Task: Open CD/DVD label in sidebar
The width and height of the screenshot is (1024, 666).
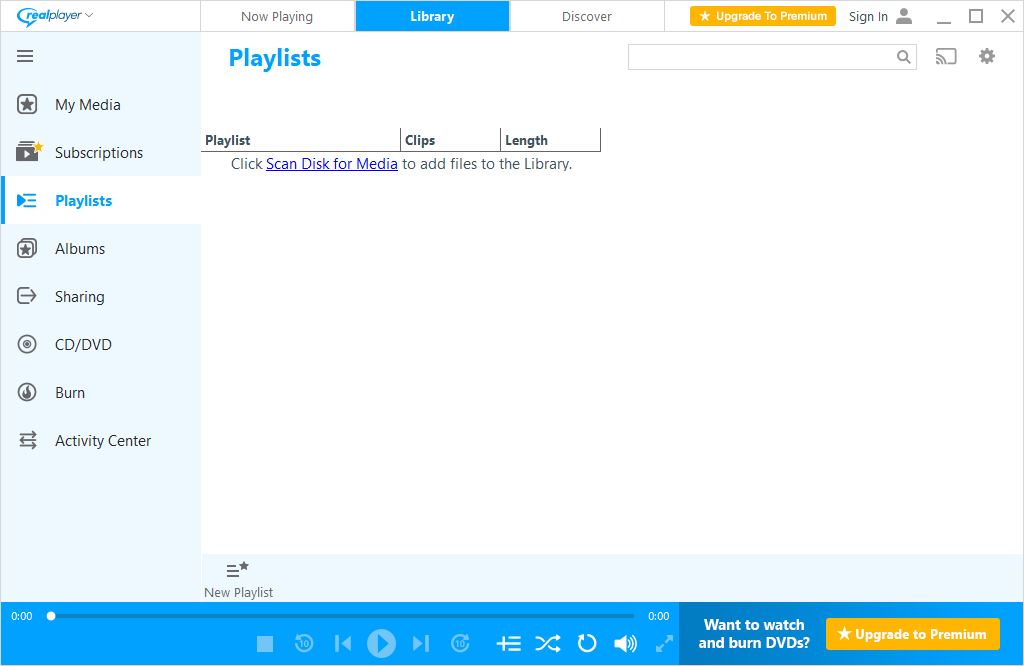Action: click(x=83, y=344)
